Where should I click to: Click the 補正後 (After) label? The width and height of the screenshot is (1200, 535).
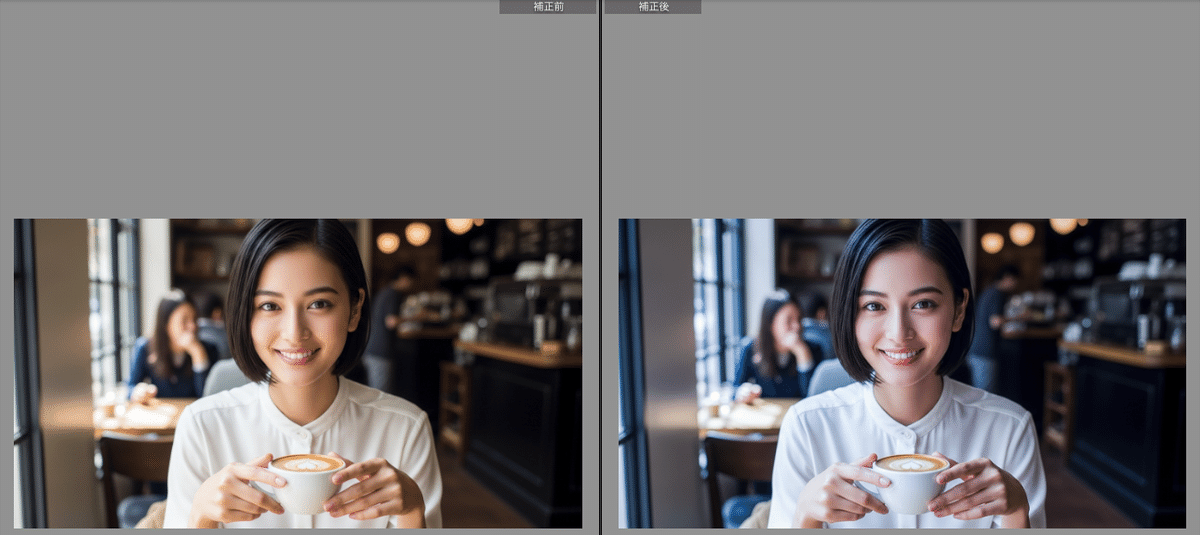click(x=653, y=7)
